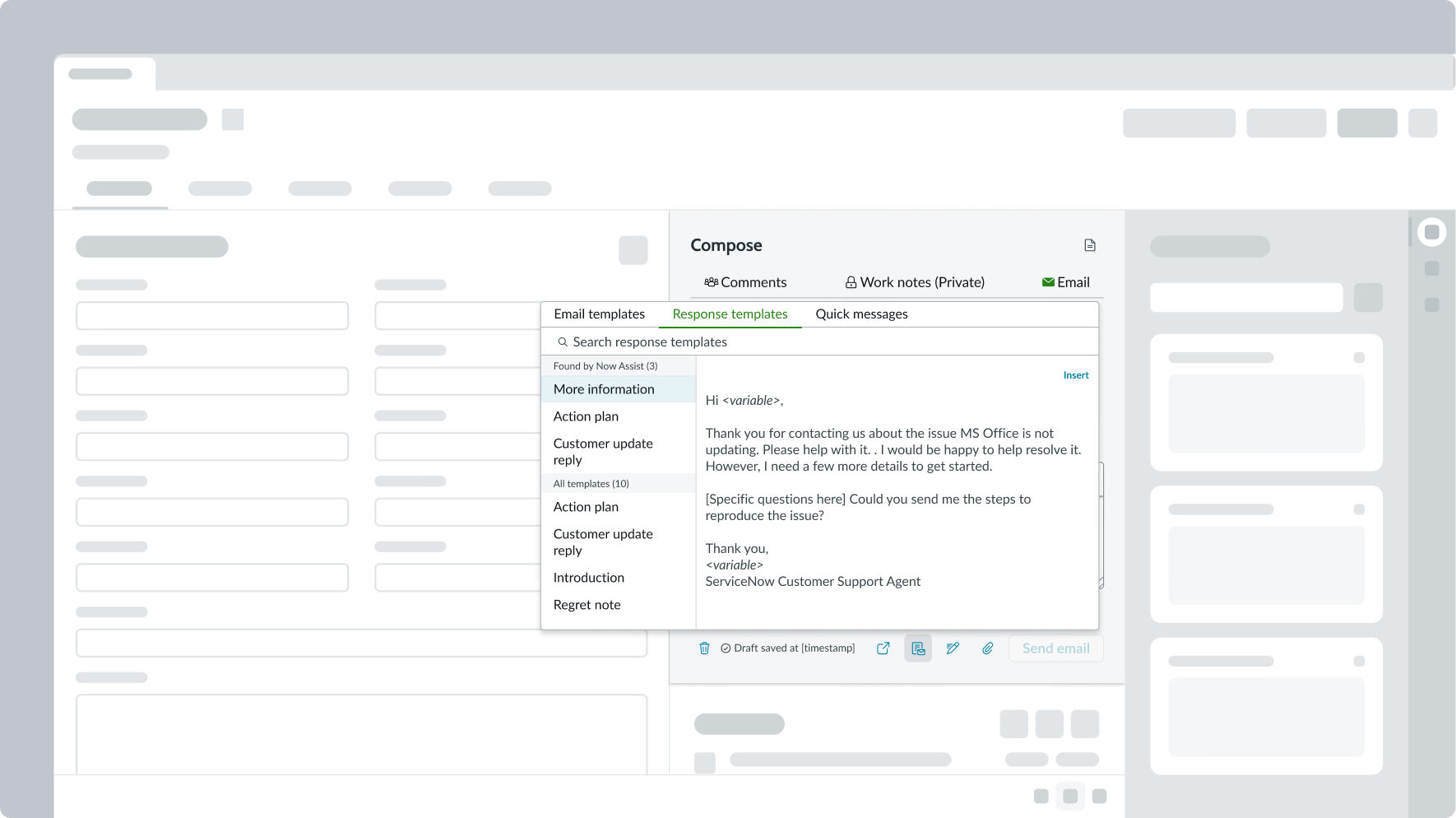Switch composing to Comments mode
The image size is (1456, 818).
pyautogui.click(x=744, y=281)
